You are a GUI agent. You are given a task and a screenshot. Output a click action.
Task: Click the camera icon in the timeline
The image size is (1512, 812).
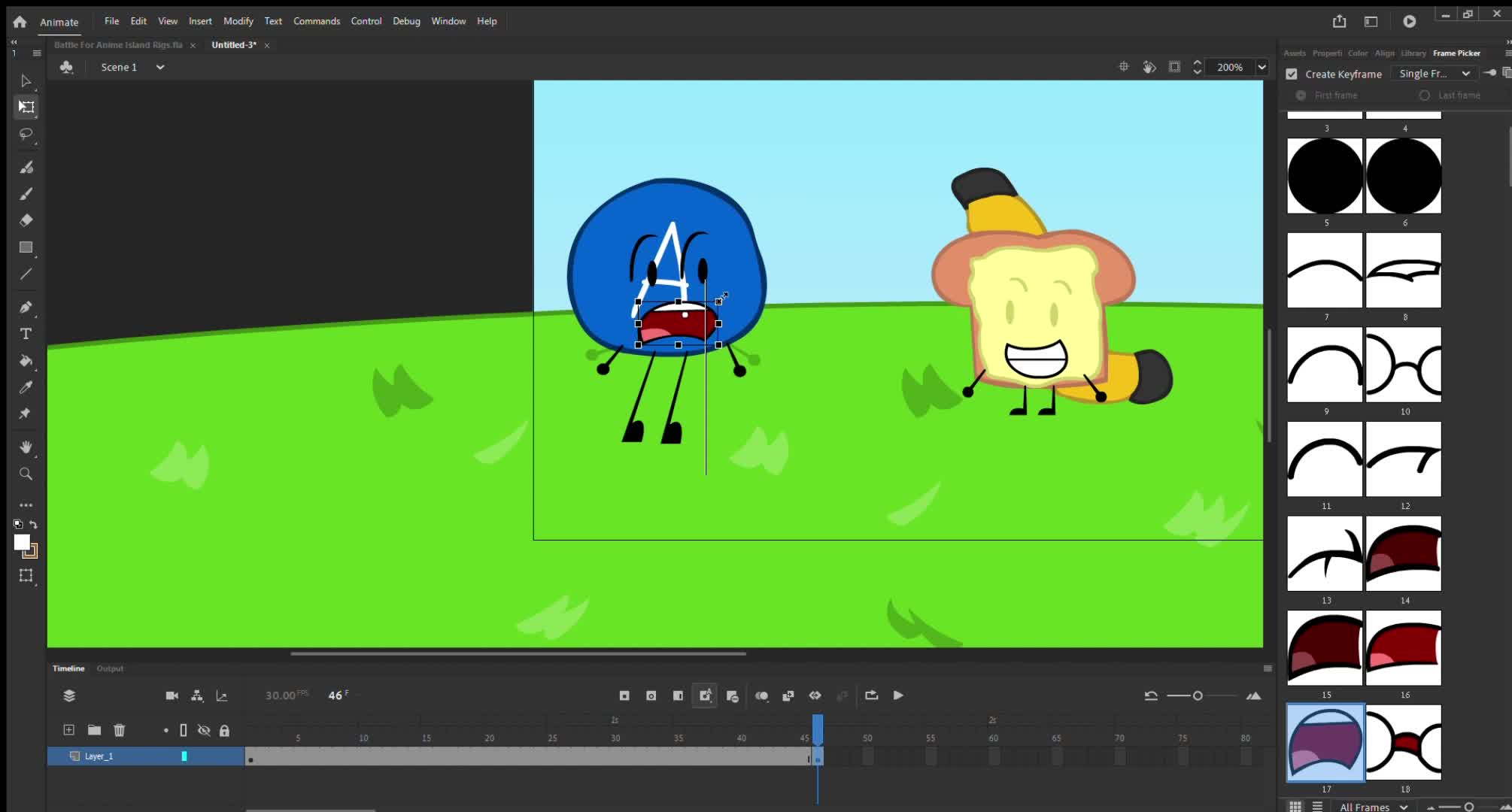coord(172,695)
